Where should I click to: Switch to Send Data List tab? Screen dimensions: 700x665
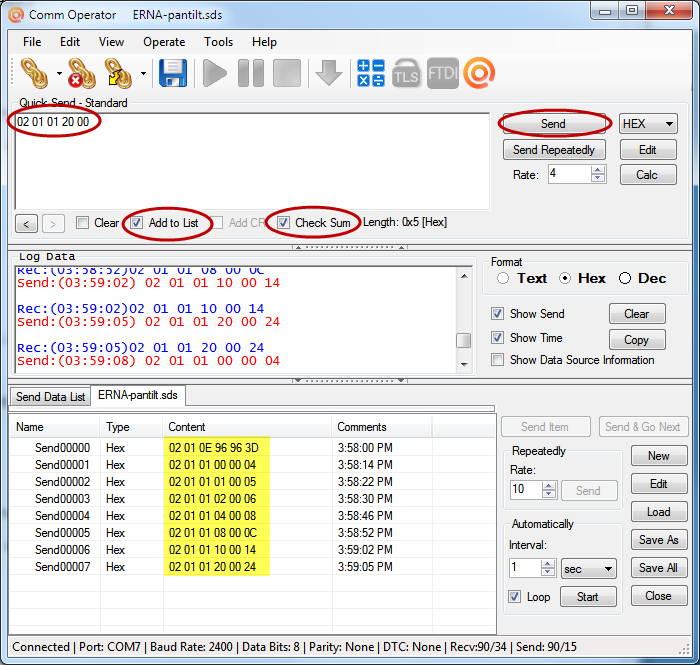(50, 396)
